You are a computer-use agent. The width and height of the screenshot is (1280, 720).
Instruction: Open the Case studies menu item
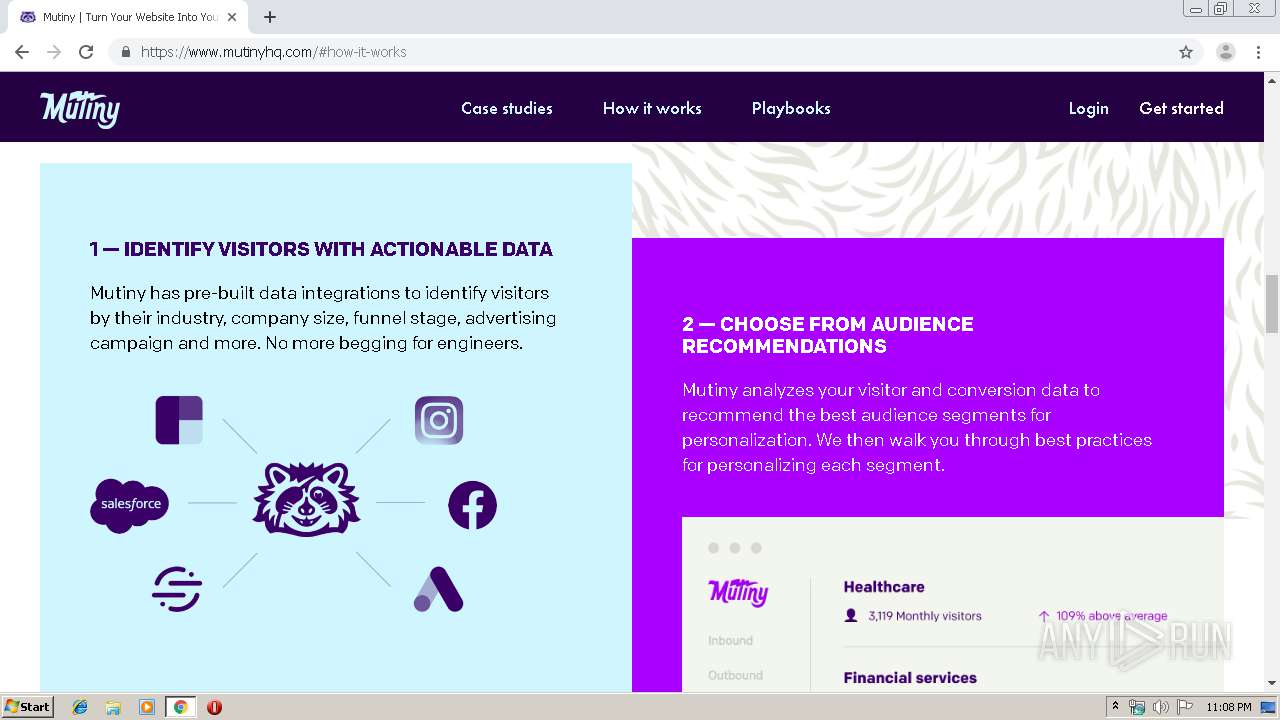pyautogui.click(x=507, y=108)
